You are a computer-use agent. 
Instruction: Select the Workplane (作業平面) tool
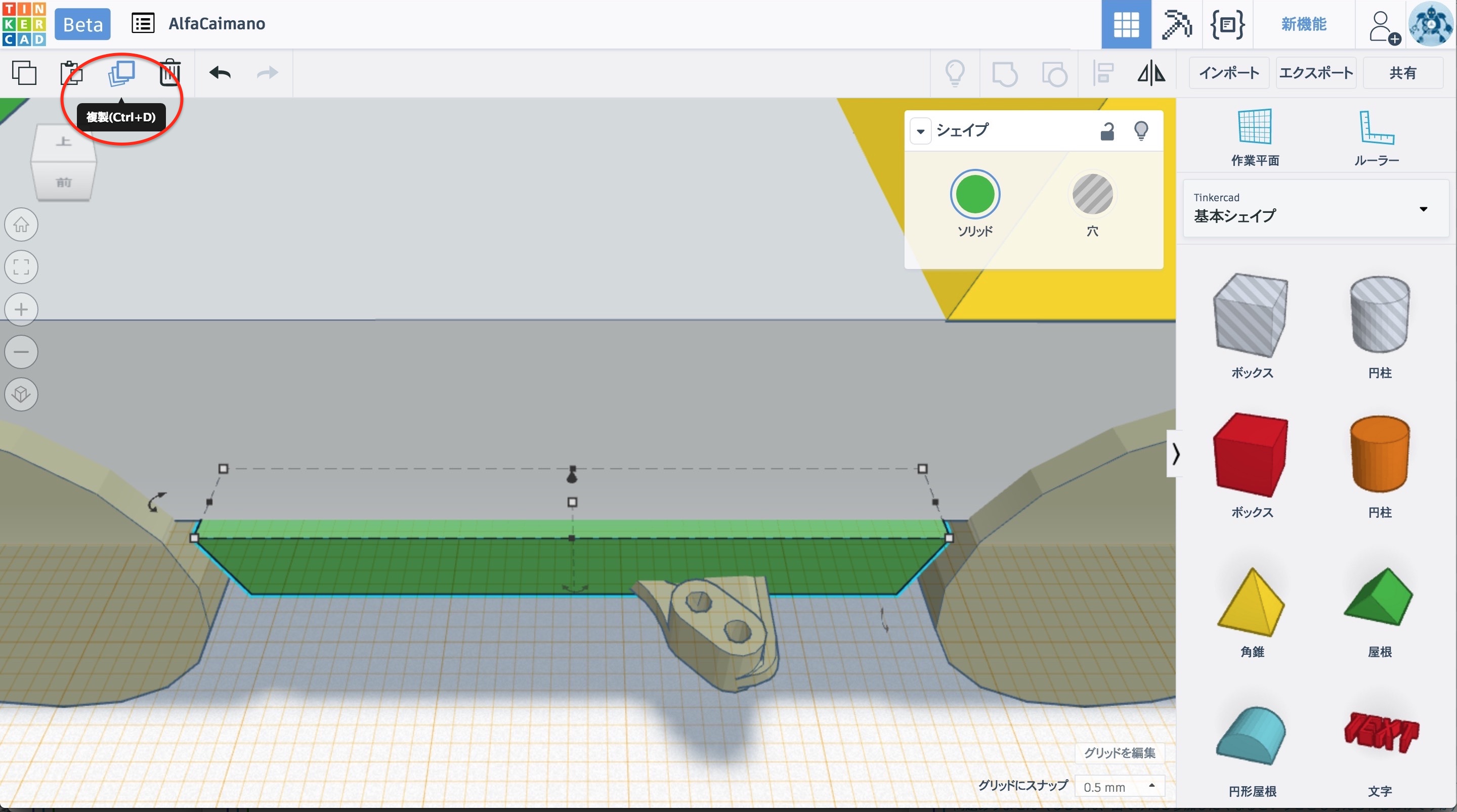pos(1255,138)
